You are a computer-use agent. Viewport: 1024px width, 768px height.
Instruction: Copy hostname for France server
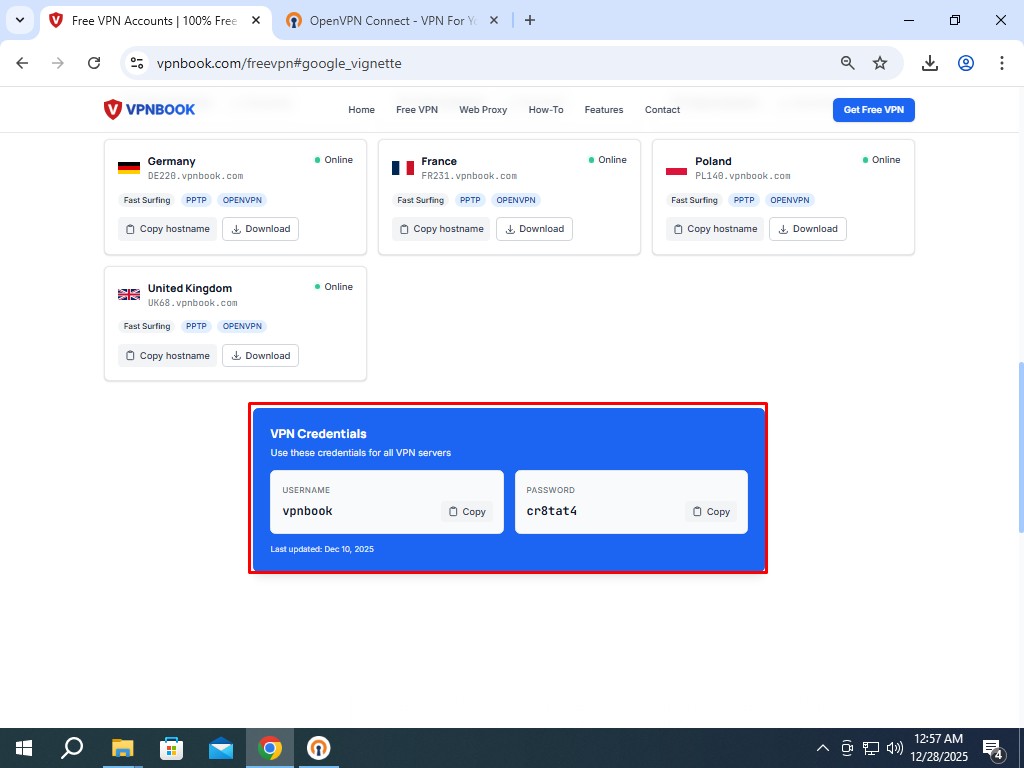click(441, 229)
